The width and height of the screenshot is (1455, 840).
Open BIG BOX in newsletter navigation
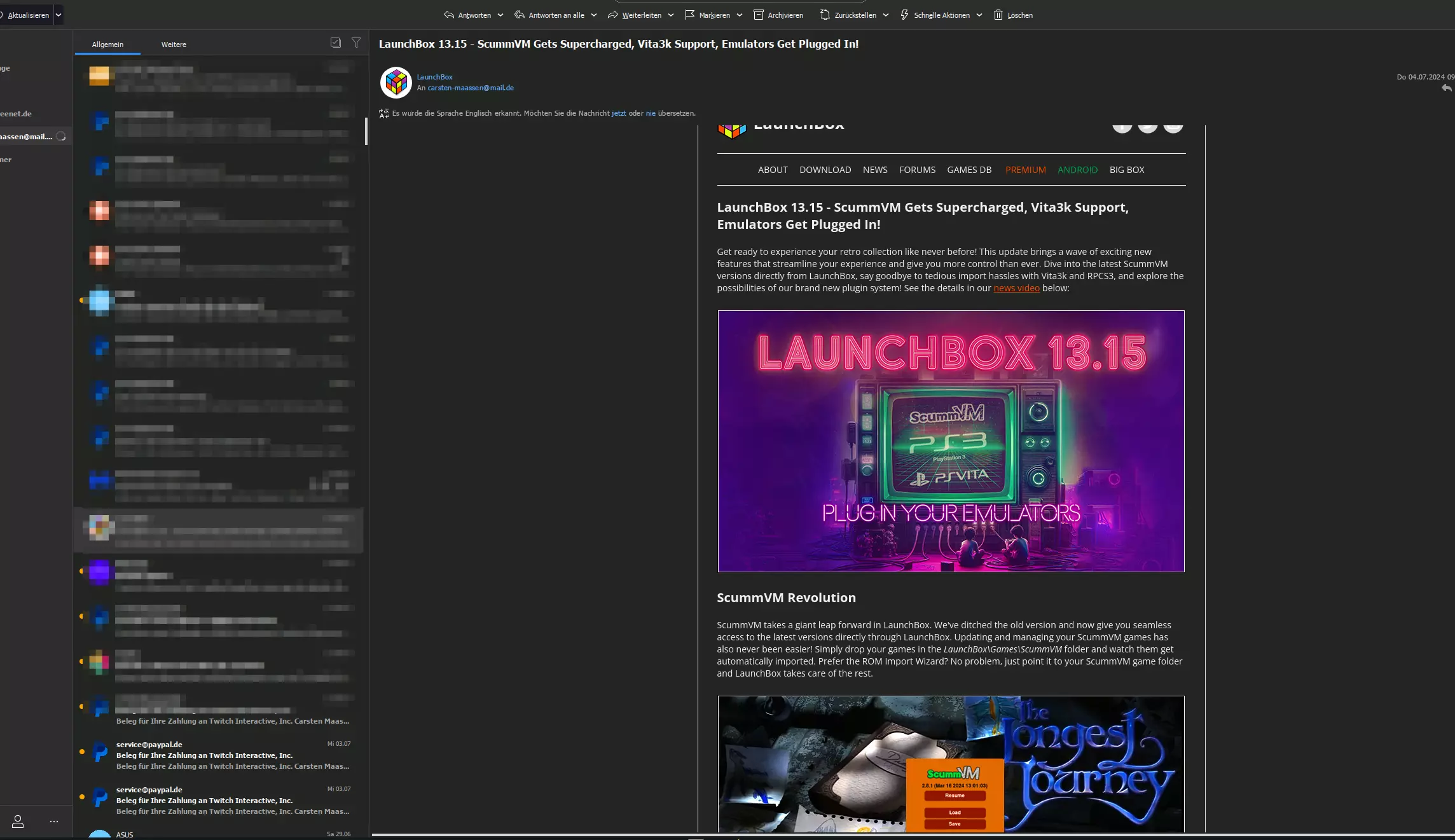pos(1127,170)
